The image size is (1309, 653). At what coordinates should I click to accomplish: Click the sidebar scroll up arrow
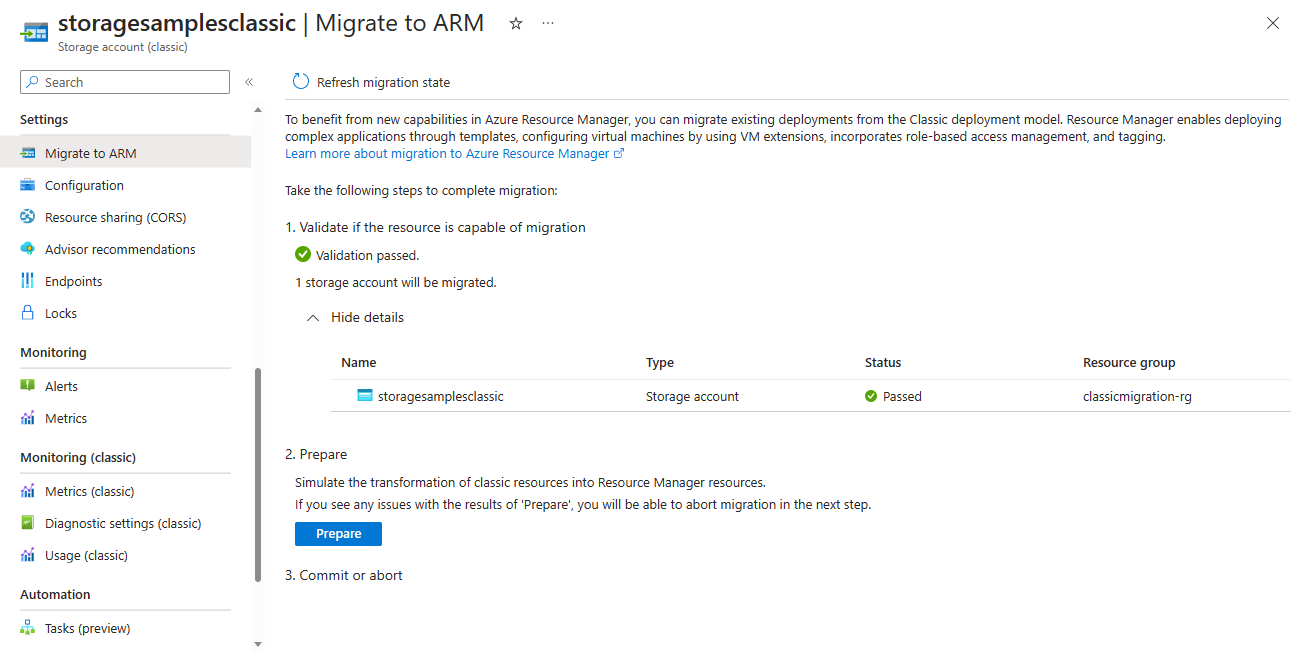click(258, 110)
